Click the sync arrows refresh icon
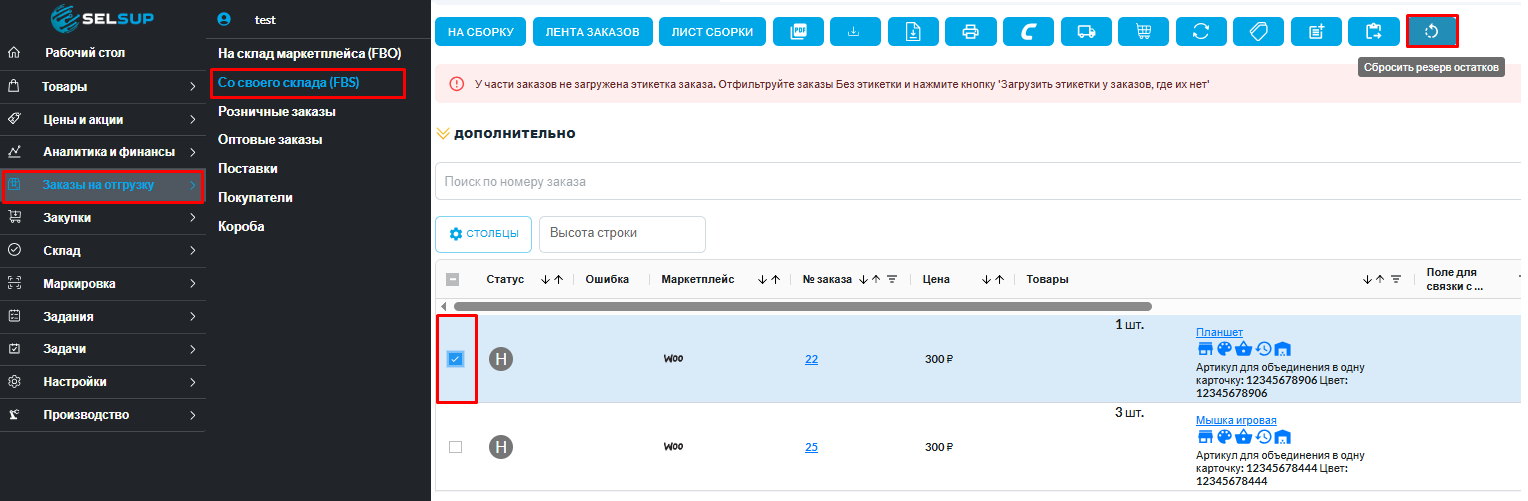1528x501 pixels. pyautogui.click(x=1201, y=32)
